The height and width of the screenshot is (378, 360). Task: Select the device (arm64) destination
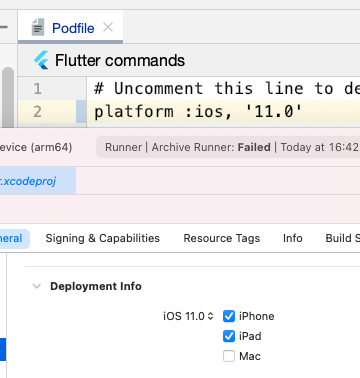36,147
